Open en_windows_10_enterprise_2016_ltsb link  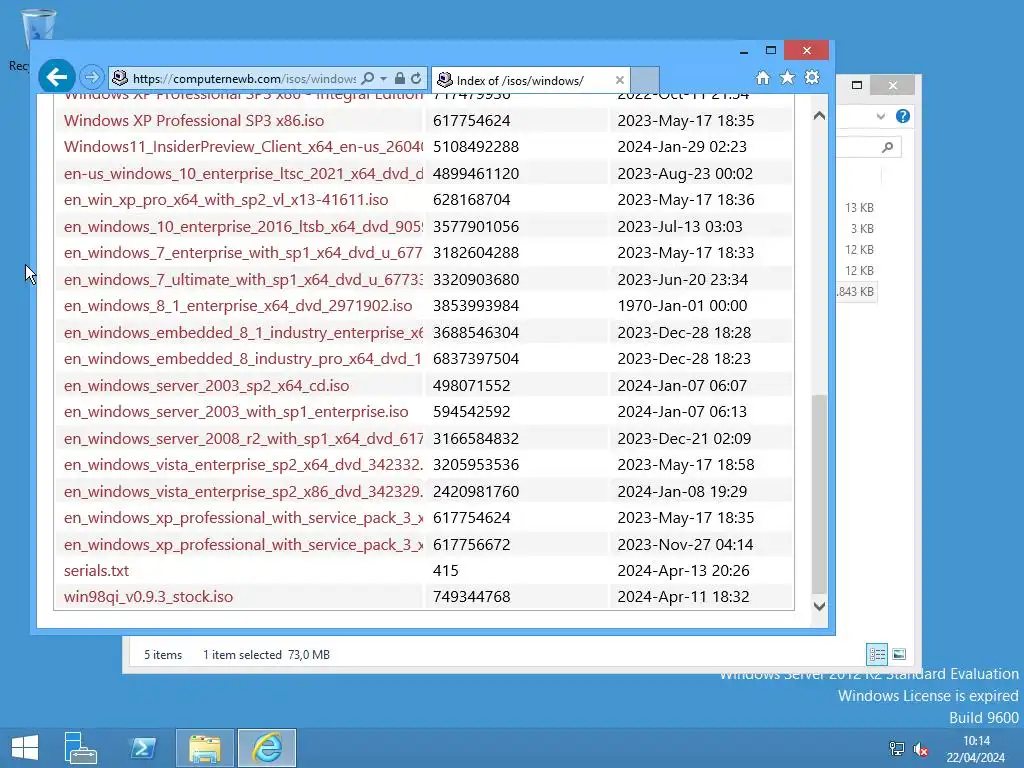pyautogui.click(x=243, y=226)
